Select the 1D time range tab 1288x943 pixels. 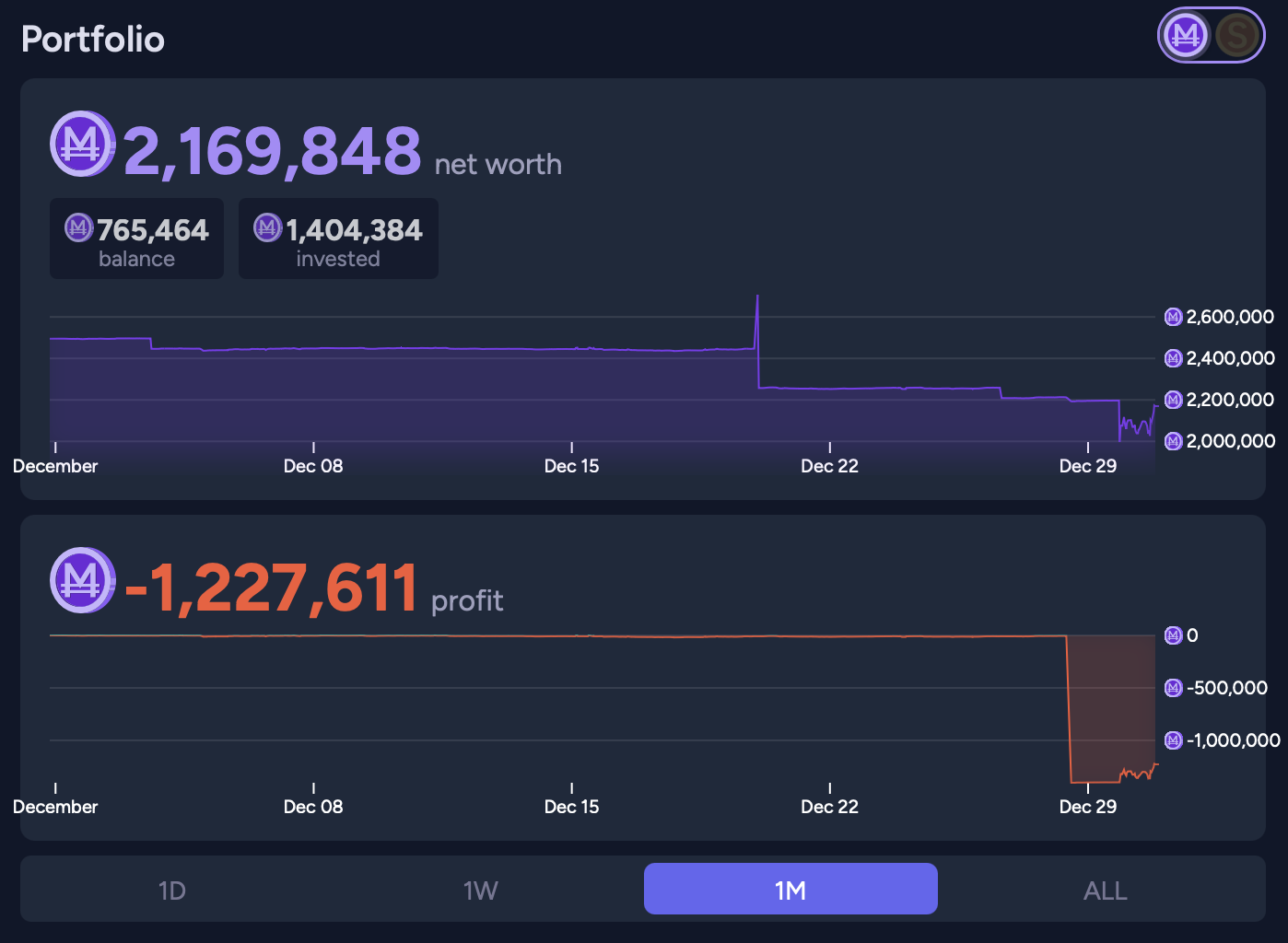click(x=172, y=890)
